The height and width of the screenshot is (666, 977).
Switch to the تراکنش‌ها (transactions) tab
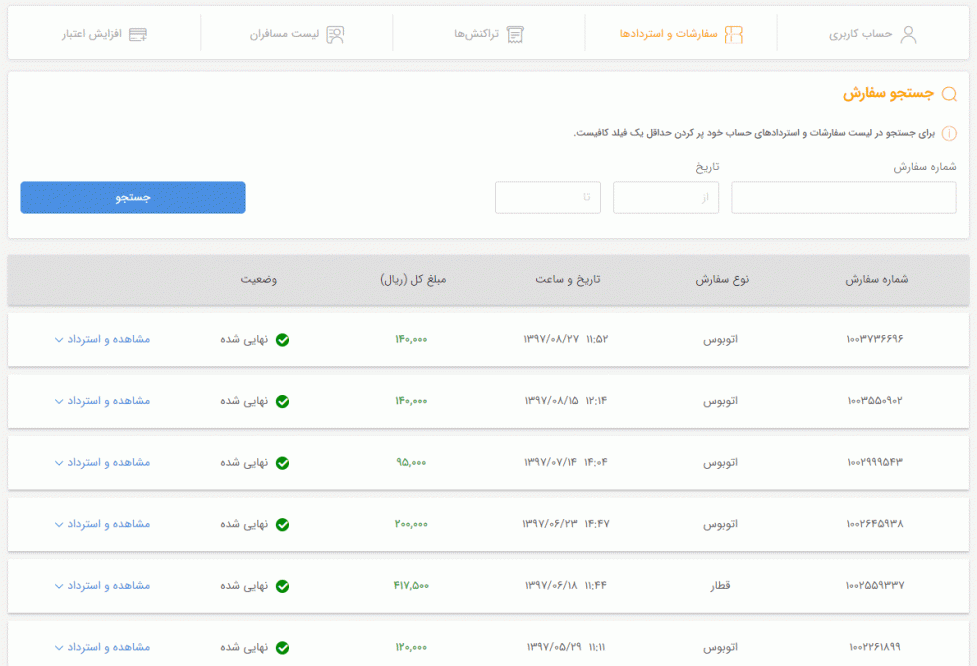(x=489, y=34)
